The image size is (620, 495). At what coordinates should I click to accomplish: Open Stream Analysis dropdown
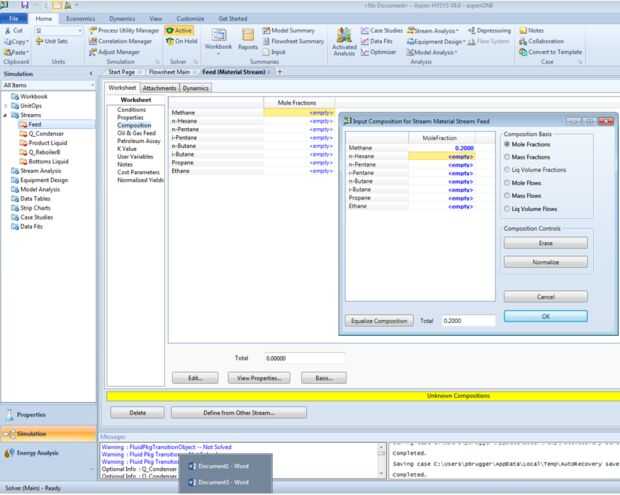click(x=433, y=30)
